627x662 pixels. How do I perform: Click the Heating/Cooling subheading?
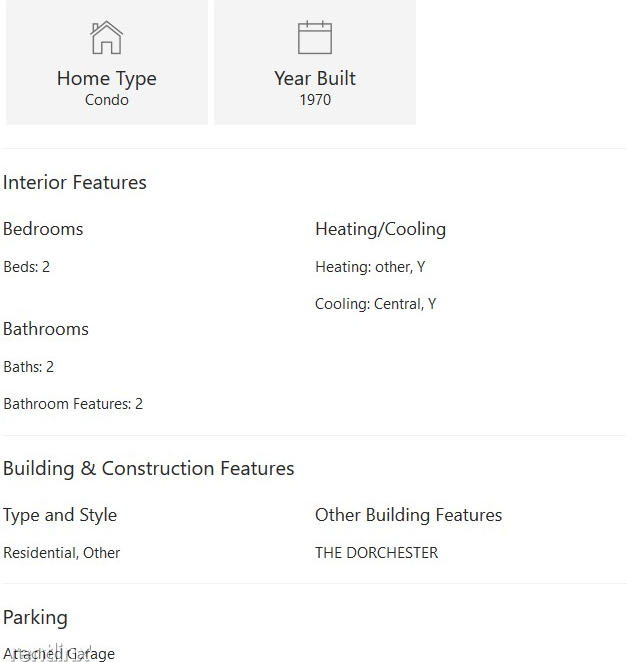point(380,229)
